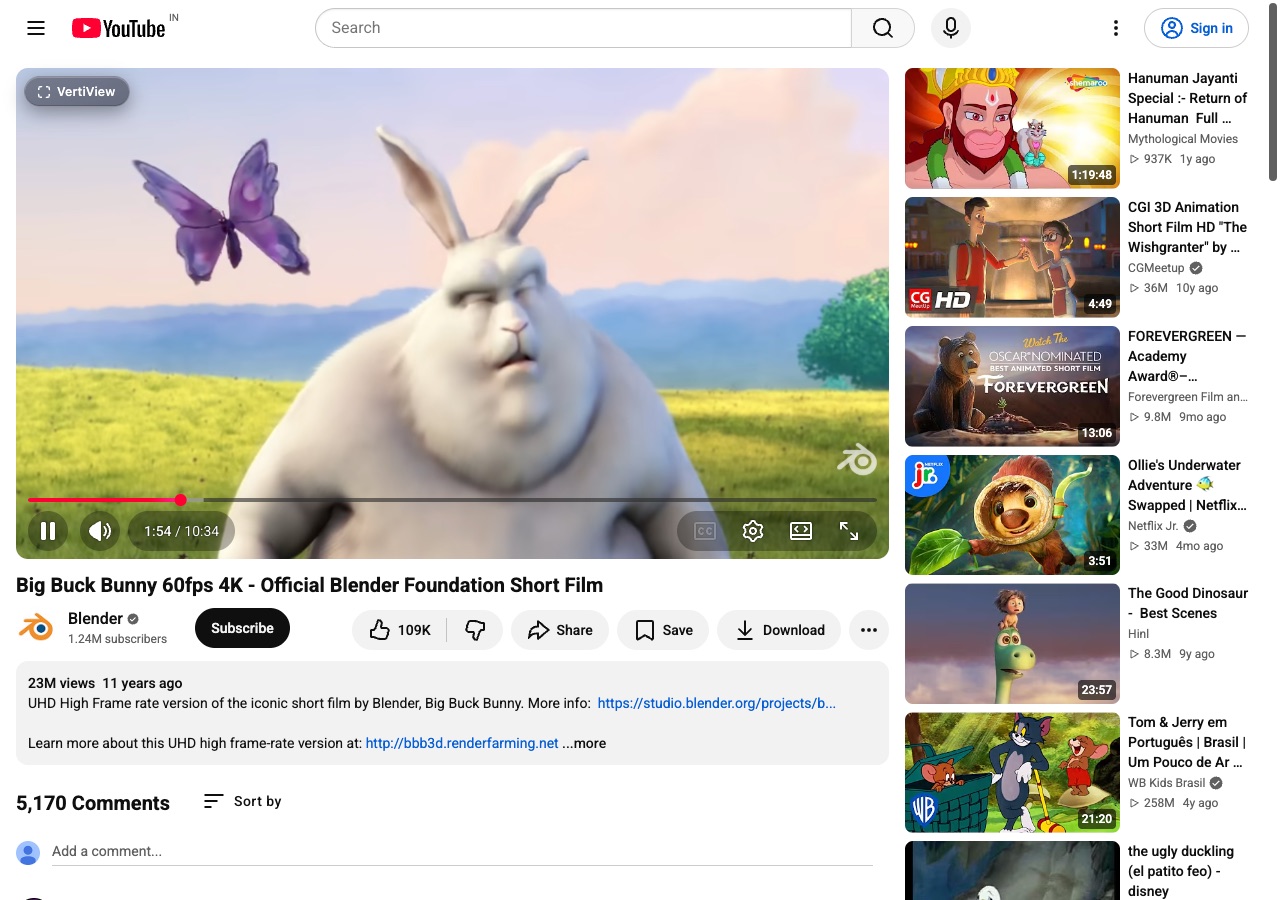Enter full screen mode
The height and width of the screenshot is (900, 1280).
point(849,531)
